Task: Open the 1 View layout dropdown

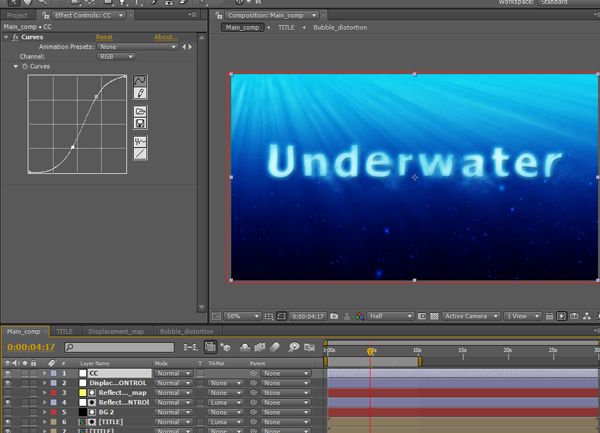Action: [522, 316]
